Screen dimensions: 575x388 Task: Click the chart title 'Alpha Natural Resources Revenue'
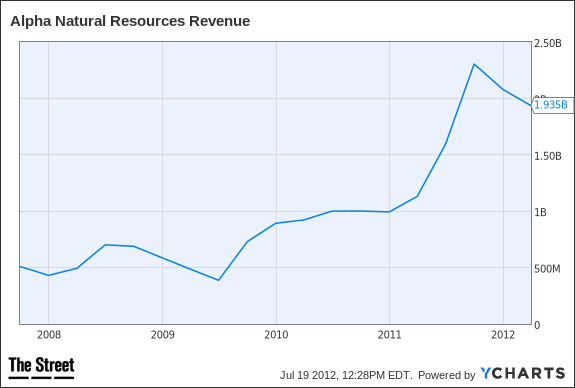click(x=130, y=21)
